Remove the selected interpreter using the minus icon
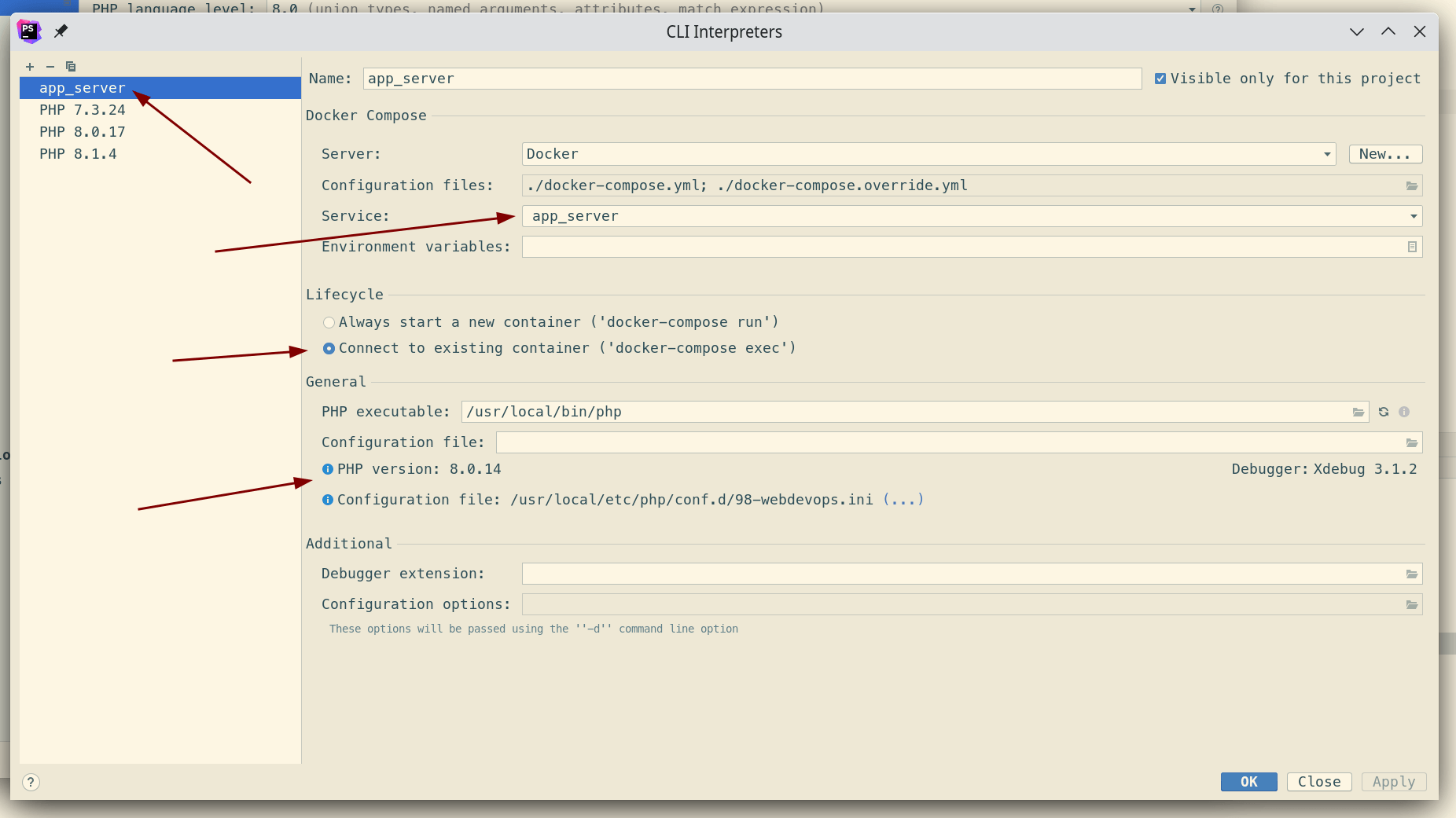 (x=50, y=66)
